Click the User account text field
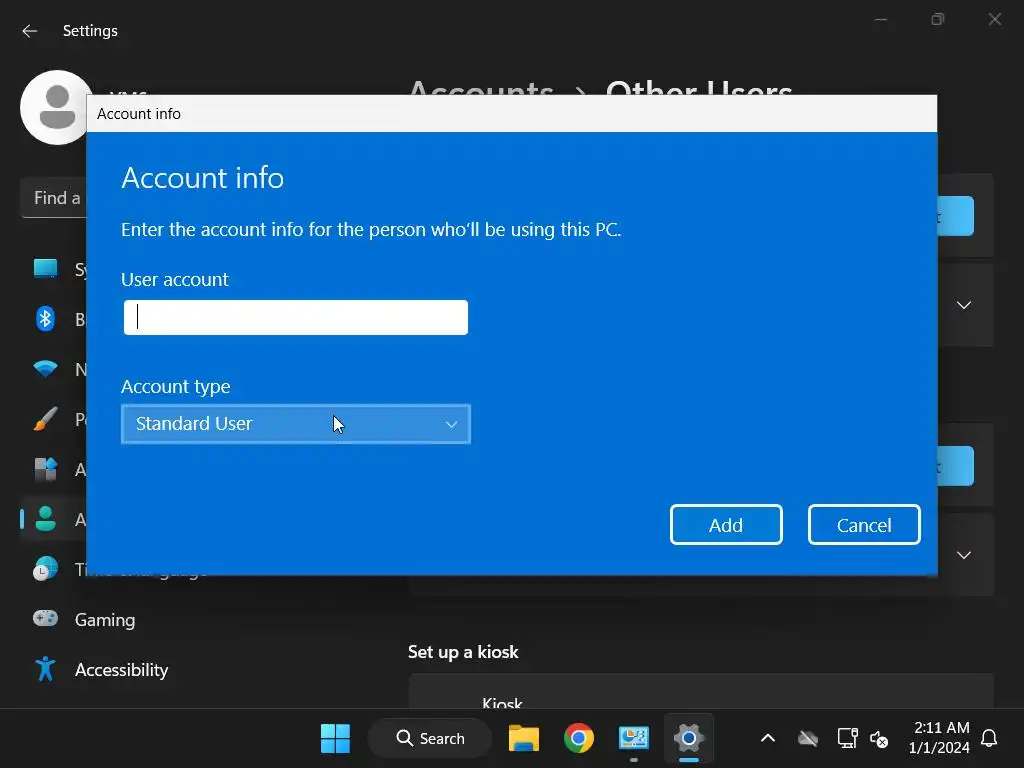 296,317
